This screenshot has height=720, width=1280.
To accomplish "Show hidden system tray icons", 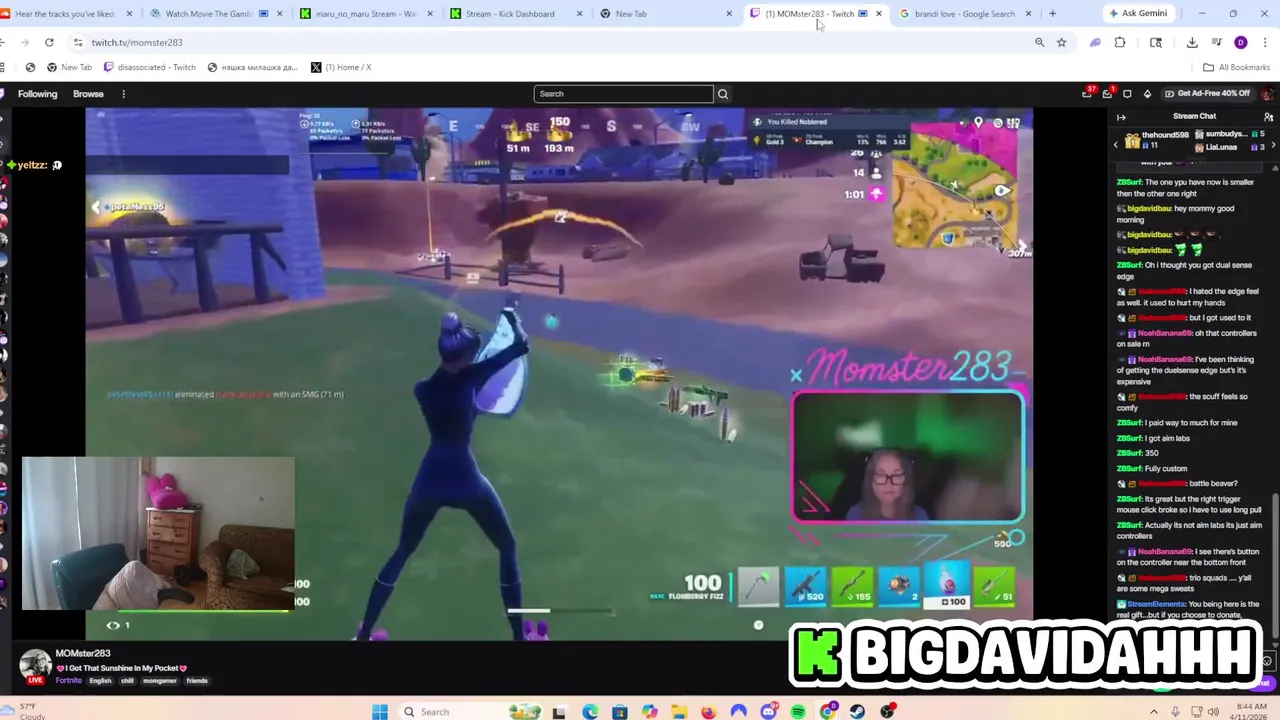I will tap(1153, 712).
